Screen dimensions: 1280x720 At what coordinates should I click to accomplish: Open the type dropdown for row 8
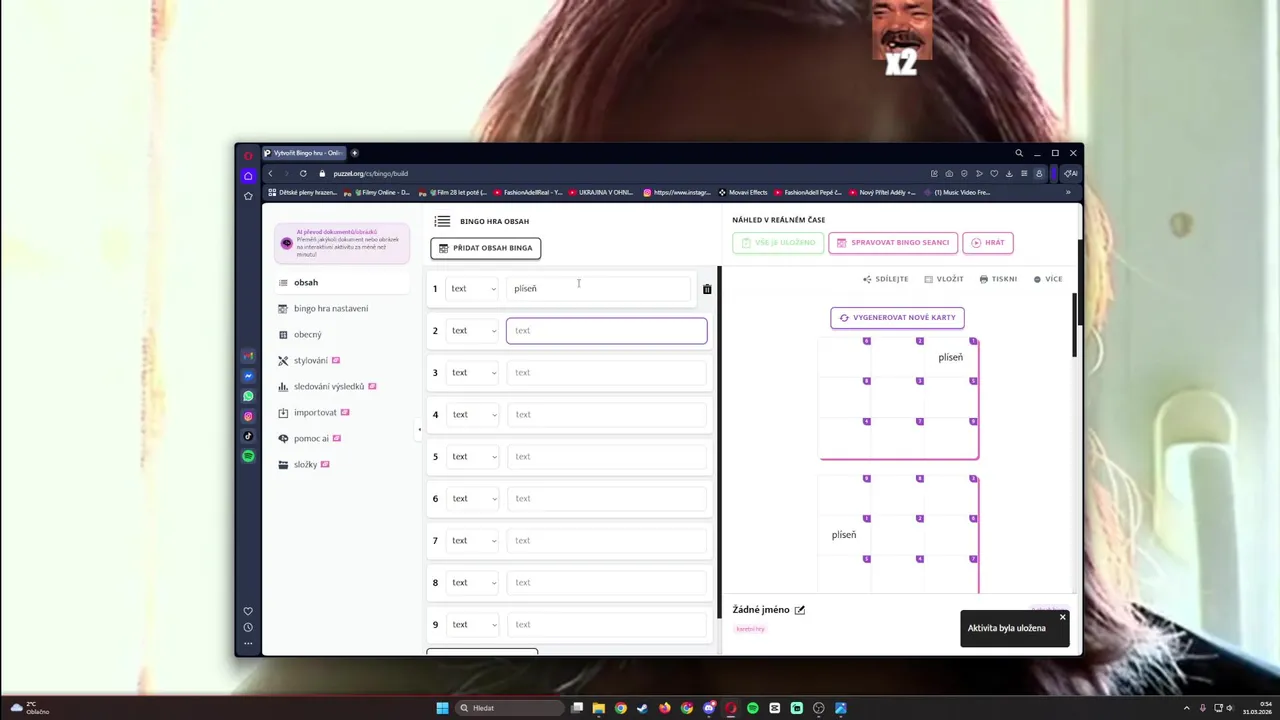click(x=472, y=583)
